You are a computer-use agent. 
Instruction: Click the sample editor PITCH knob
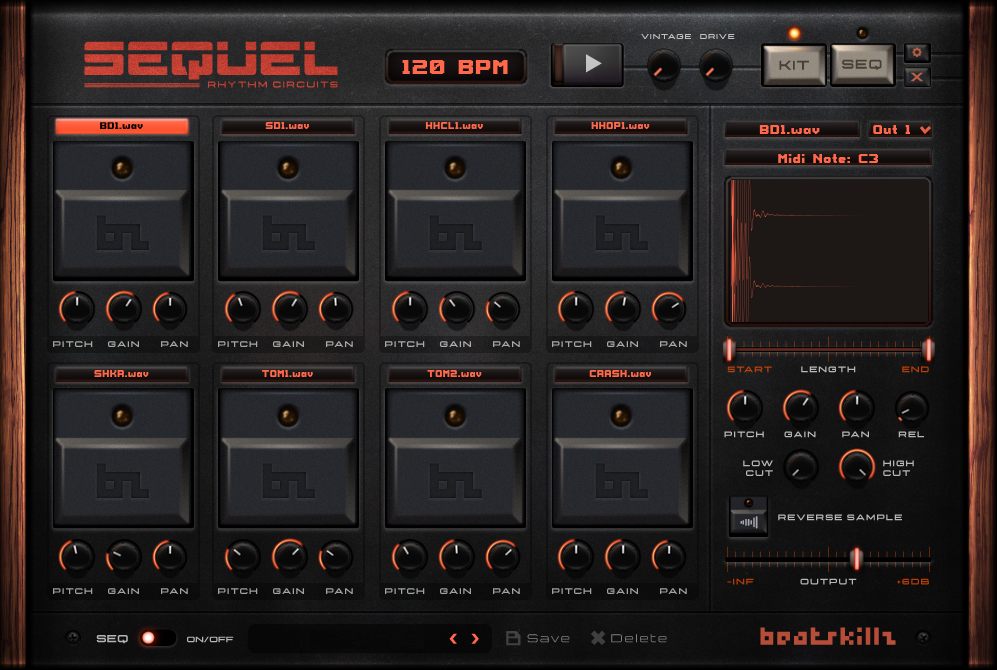(744, 407)
